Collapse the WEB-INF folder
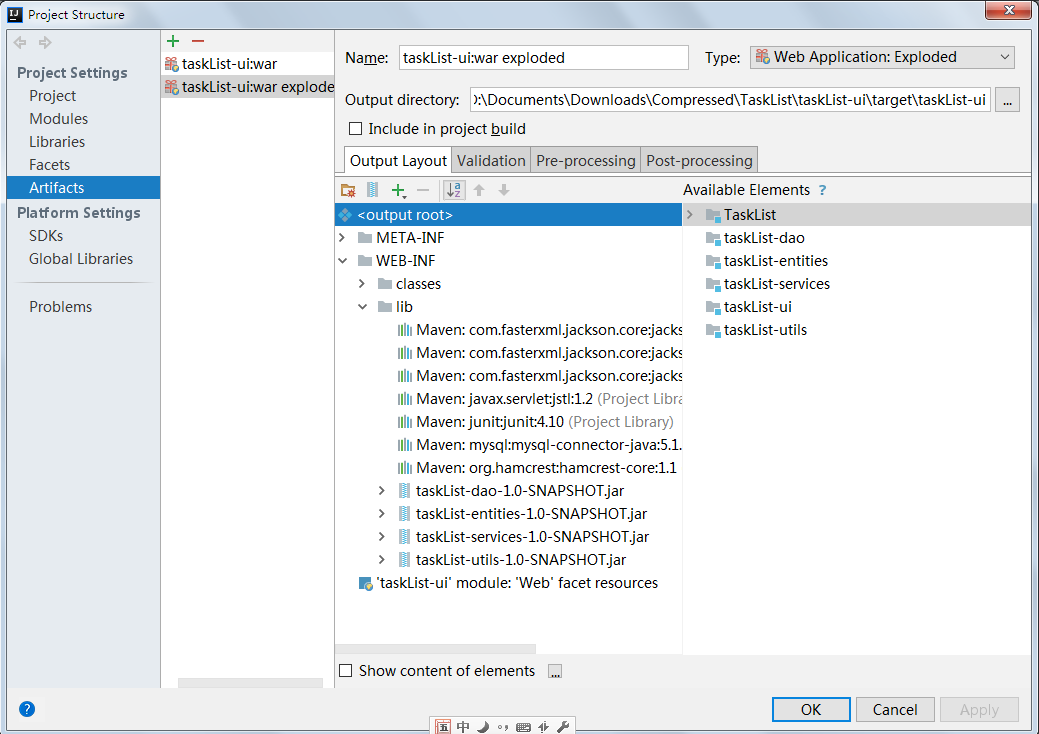 (x=343, y=261)
